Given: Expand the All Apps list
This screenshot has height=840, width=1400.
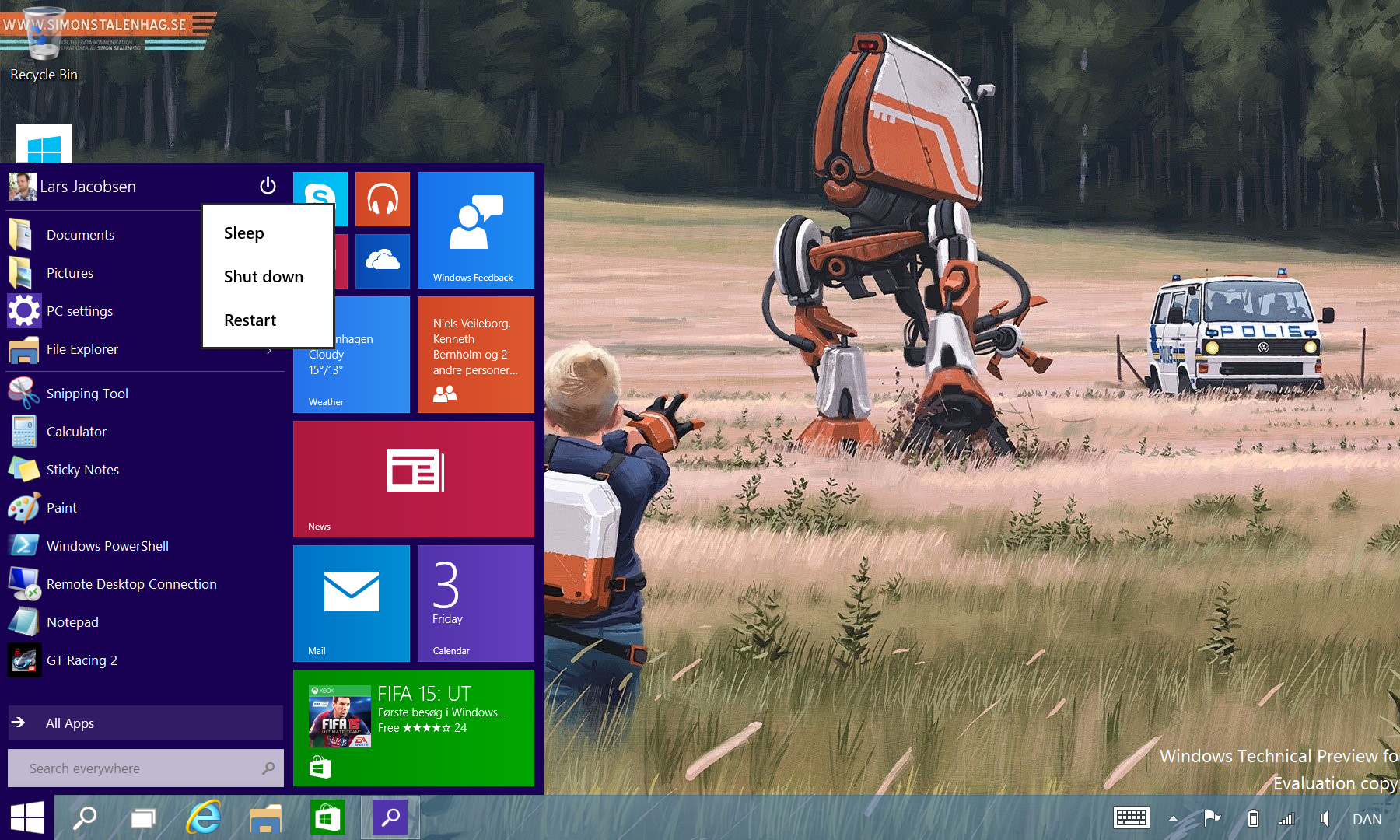Looking at the screenshot, I should click(x=145, y=723).
